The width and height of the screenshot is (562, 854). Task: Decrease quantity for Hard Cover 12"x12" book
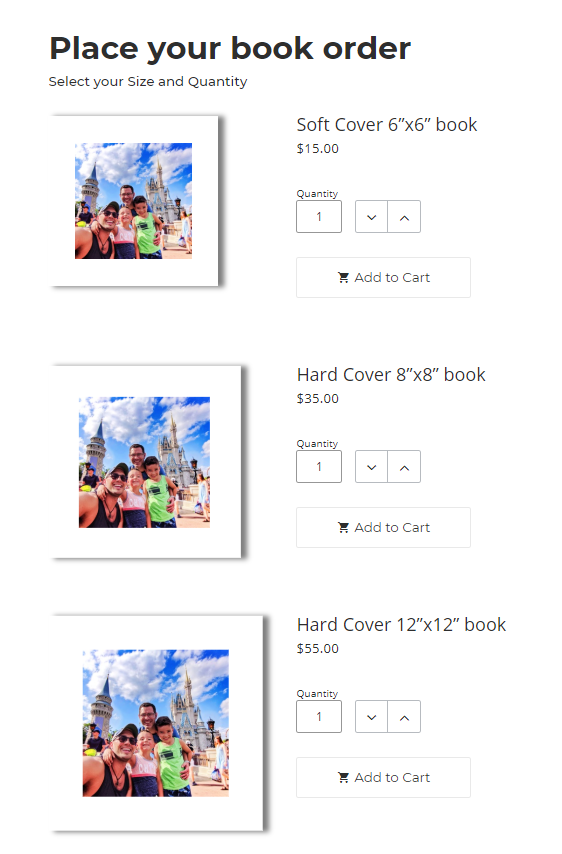point(371,717)
